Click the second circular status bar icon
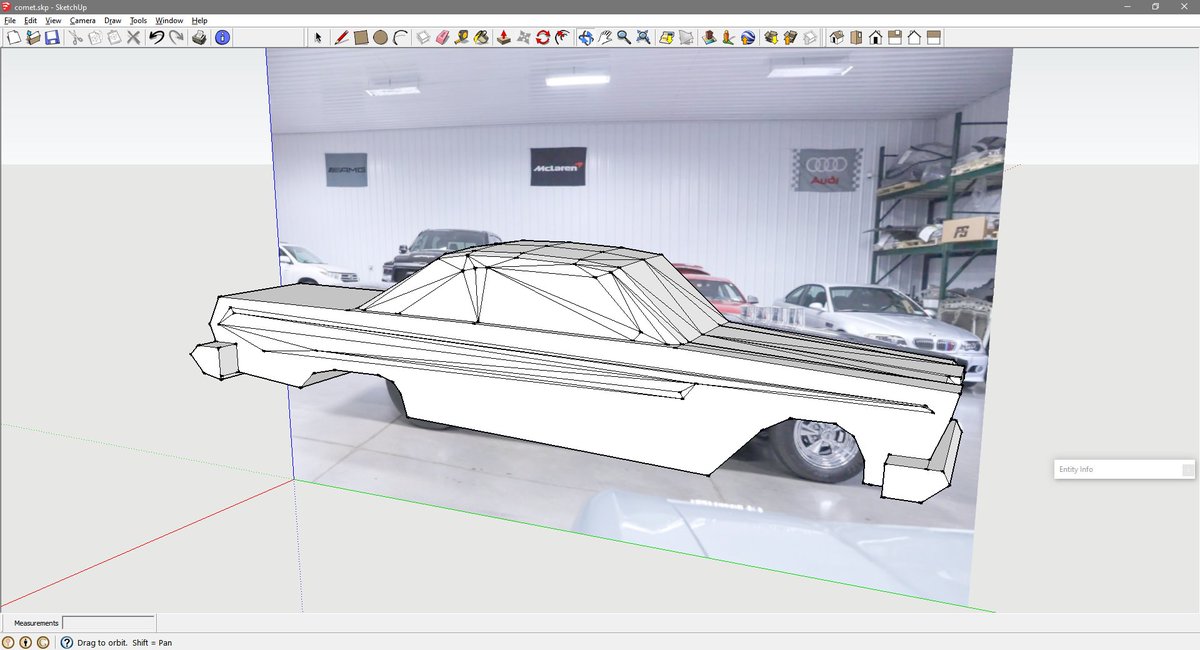 pyautogui.click(x=26, y=643)
